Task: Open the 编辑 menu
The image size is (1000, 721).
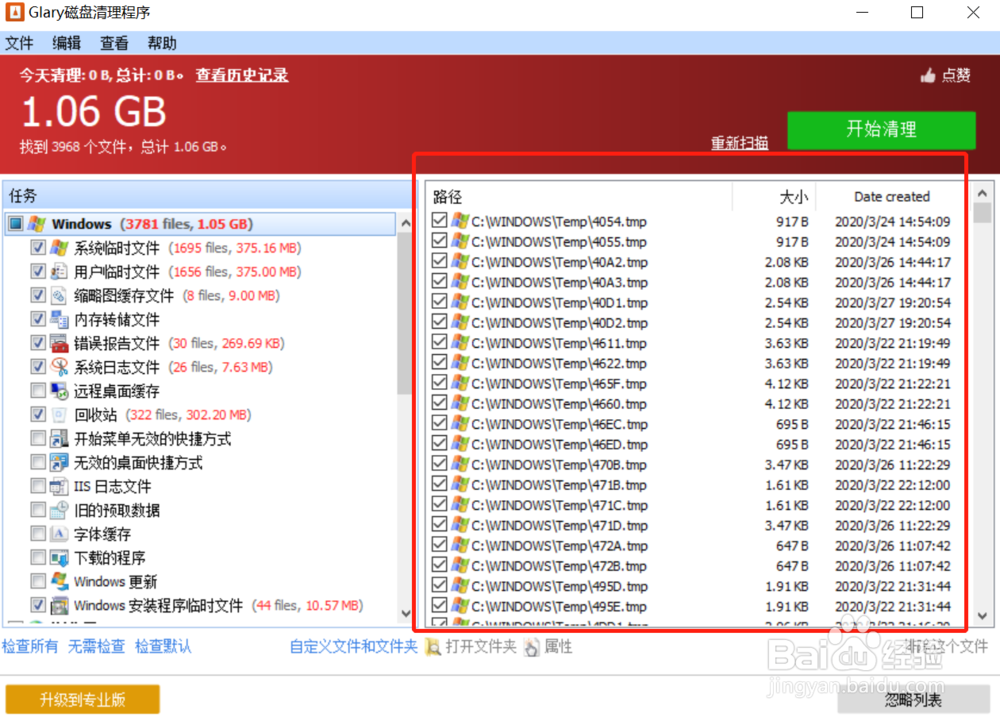Action: [x=66, y=43]
